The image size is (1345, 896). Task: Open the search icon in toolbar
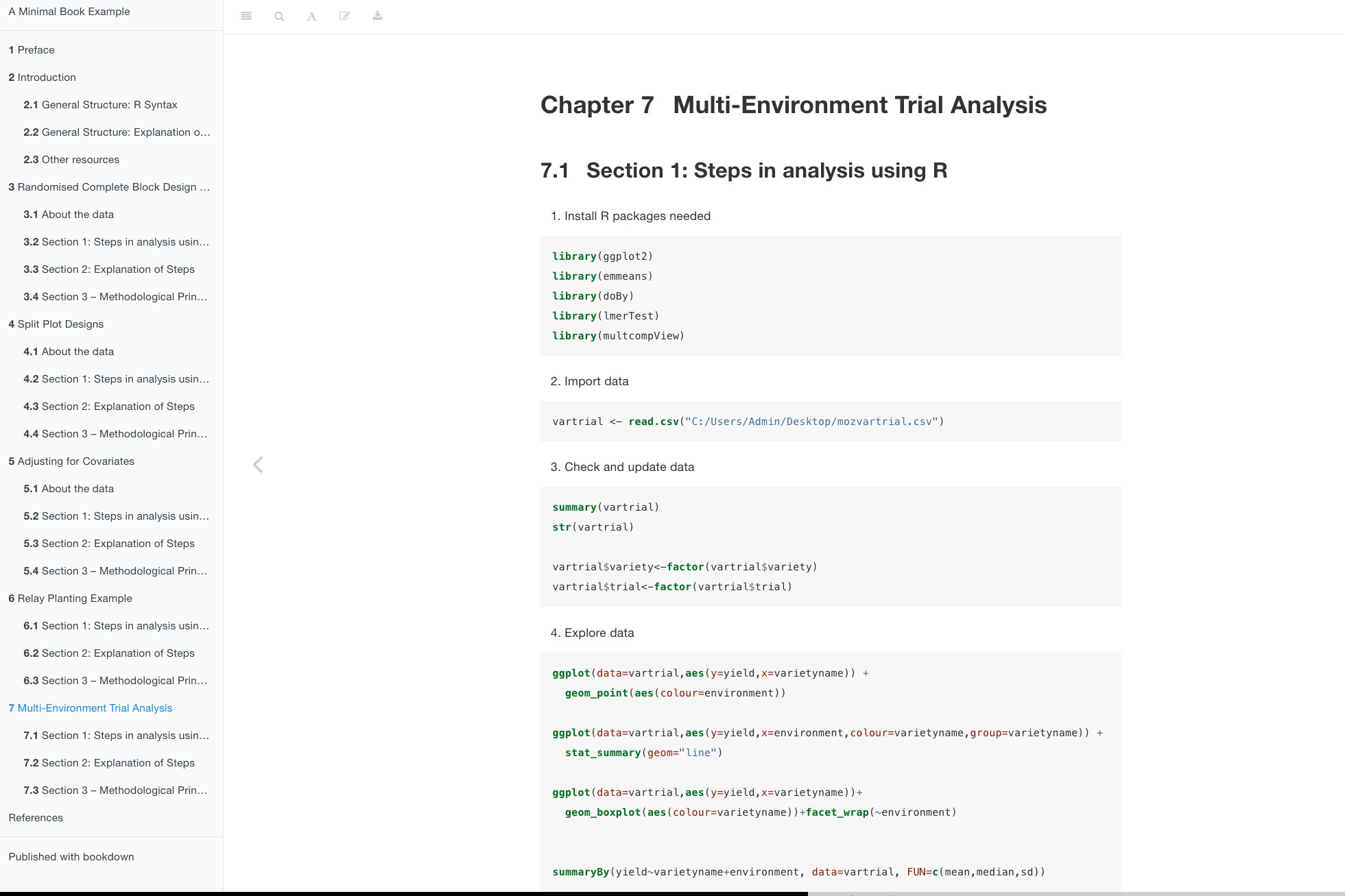279,16
